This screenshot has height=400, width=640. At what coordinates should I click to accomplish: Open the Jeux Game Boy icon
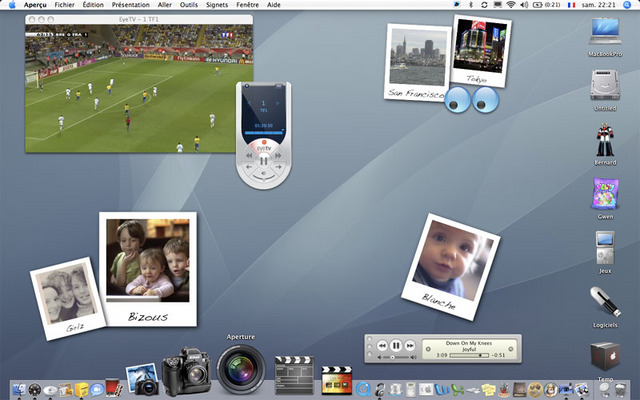(605, 248)
